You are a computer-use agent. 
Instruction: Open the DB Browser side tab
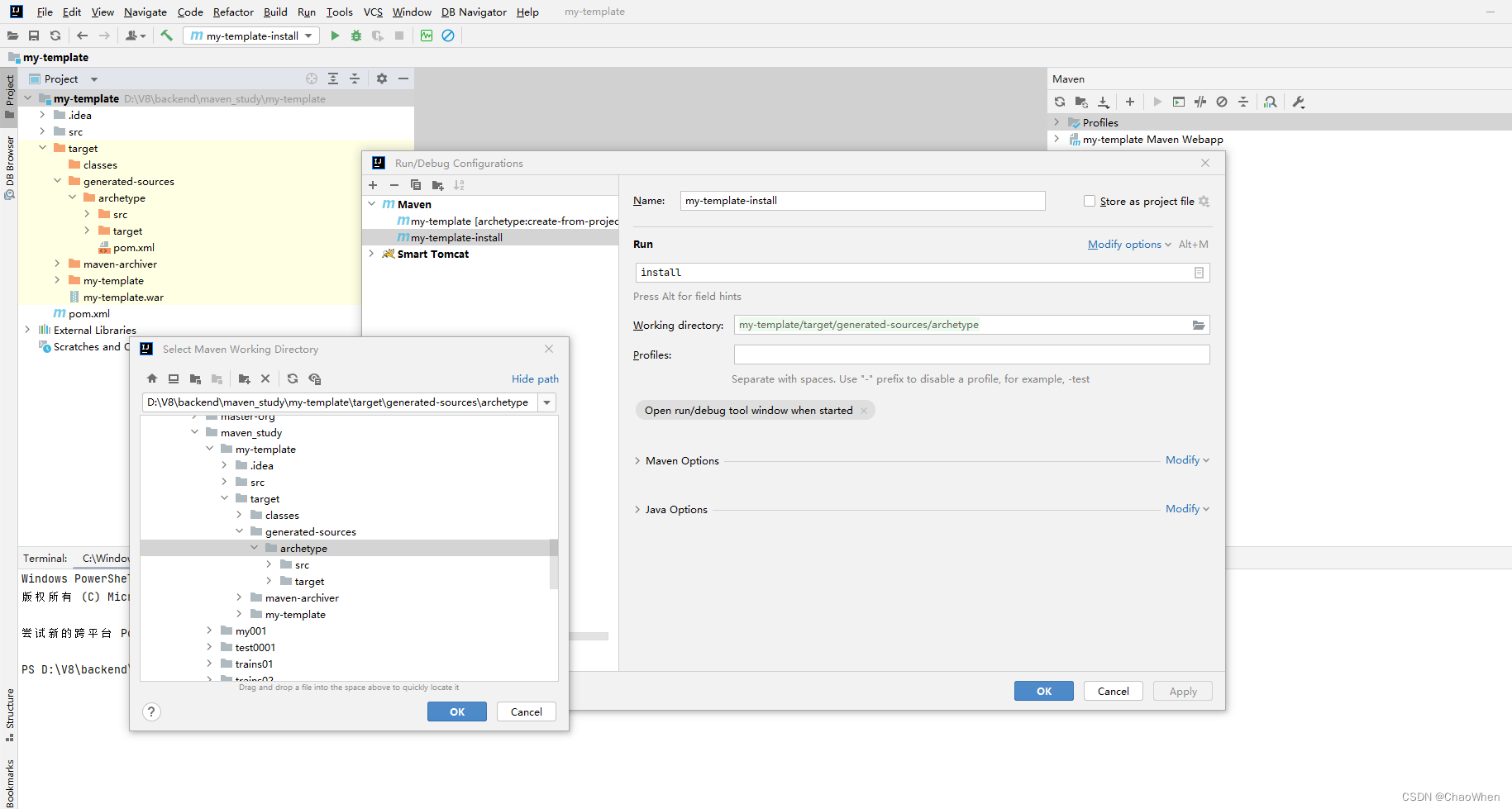[x=9, y=168]
